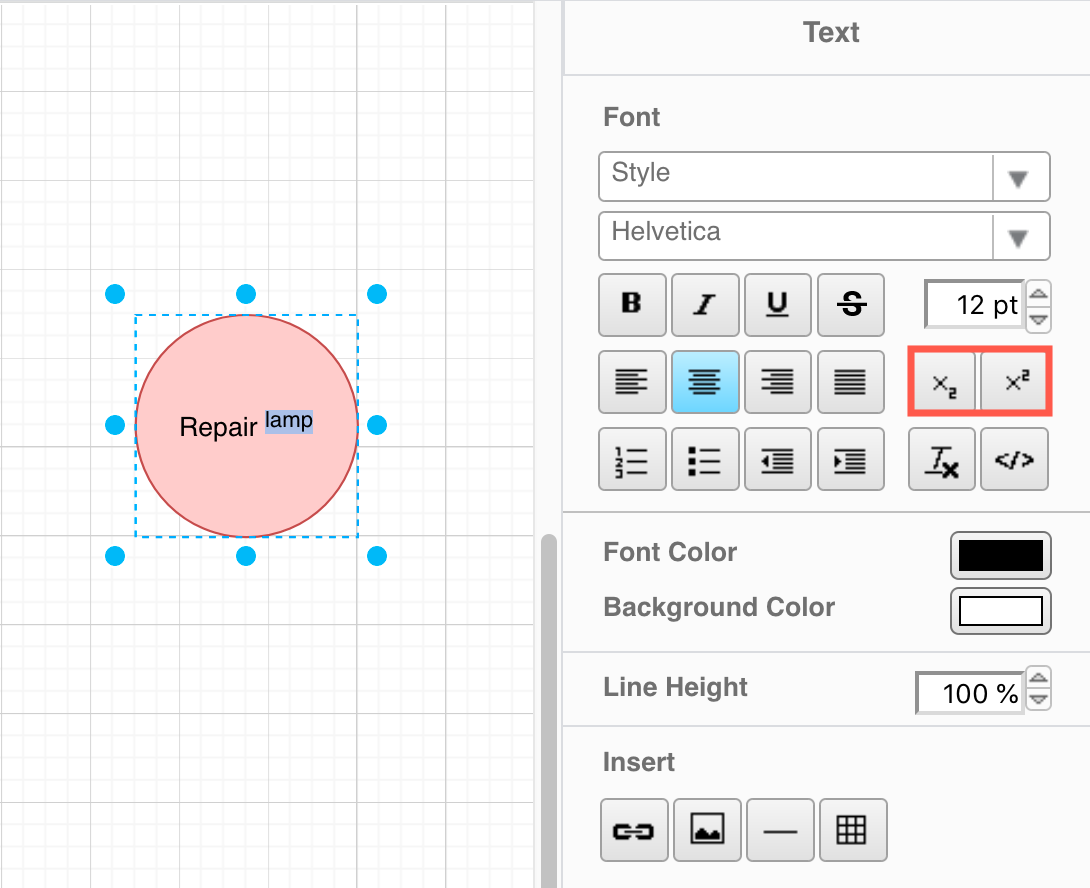Toggle italic formatting
Viewport: 1090px width, 888px height.
pos(705,305)
